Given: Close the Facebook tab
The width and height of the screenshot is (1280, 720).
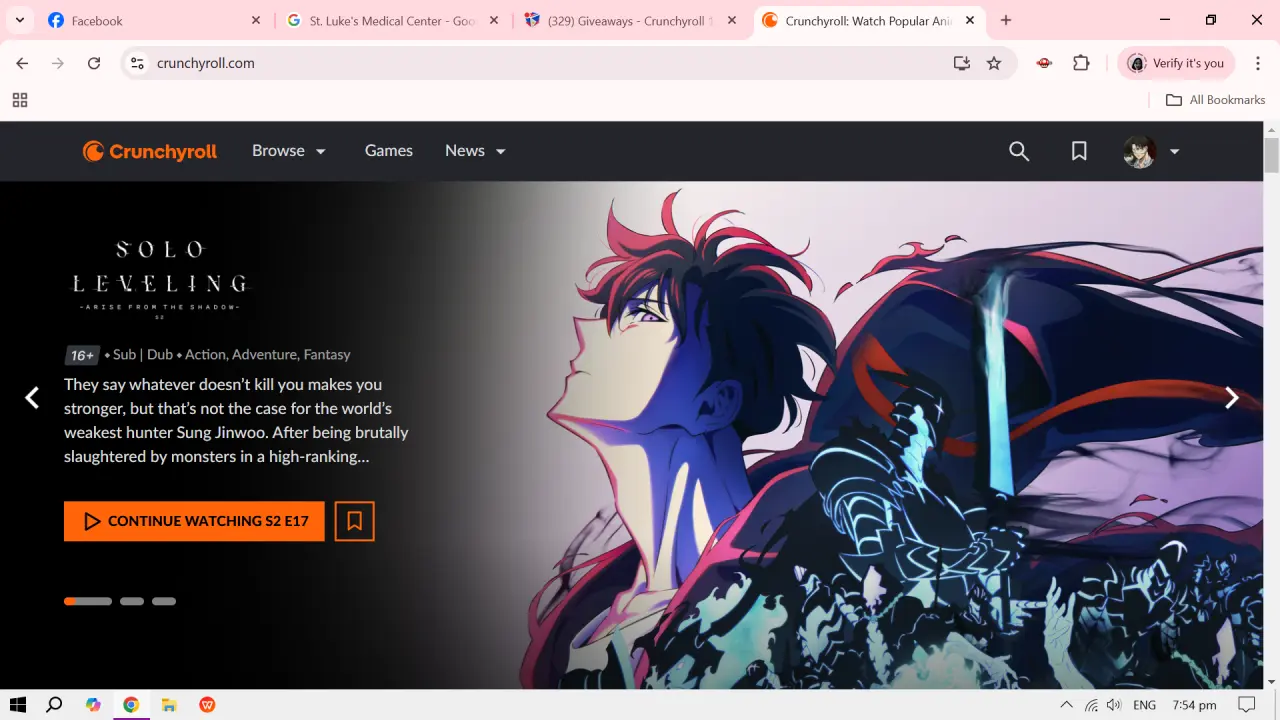Looking at the screenshot, I should (x=256, y=20).
